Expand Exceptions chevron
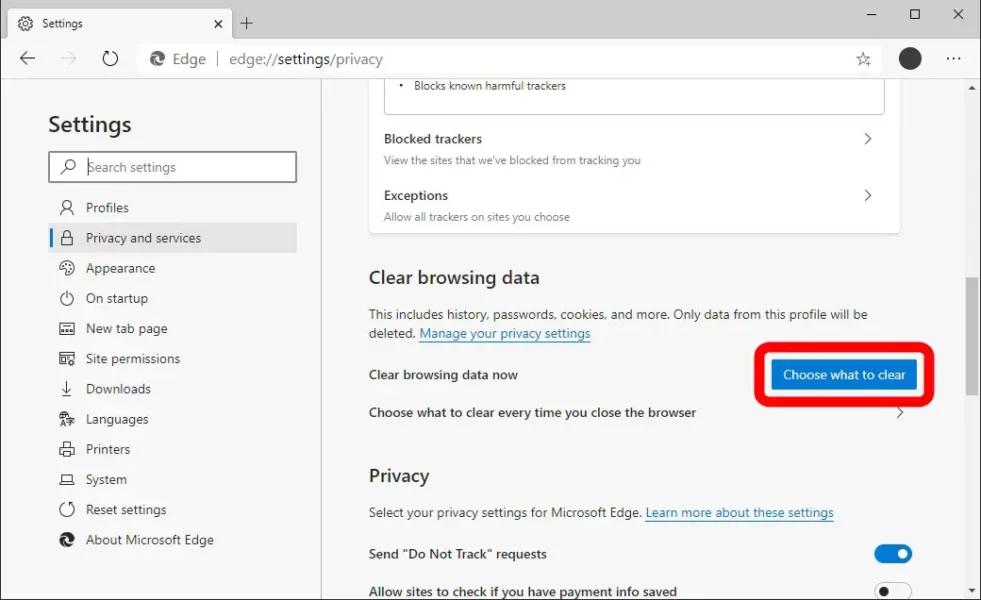The image size is (981, 600). click(x=868, y=195)
